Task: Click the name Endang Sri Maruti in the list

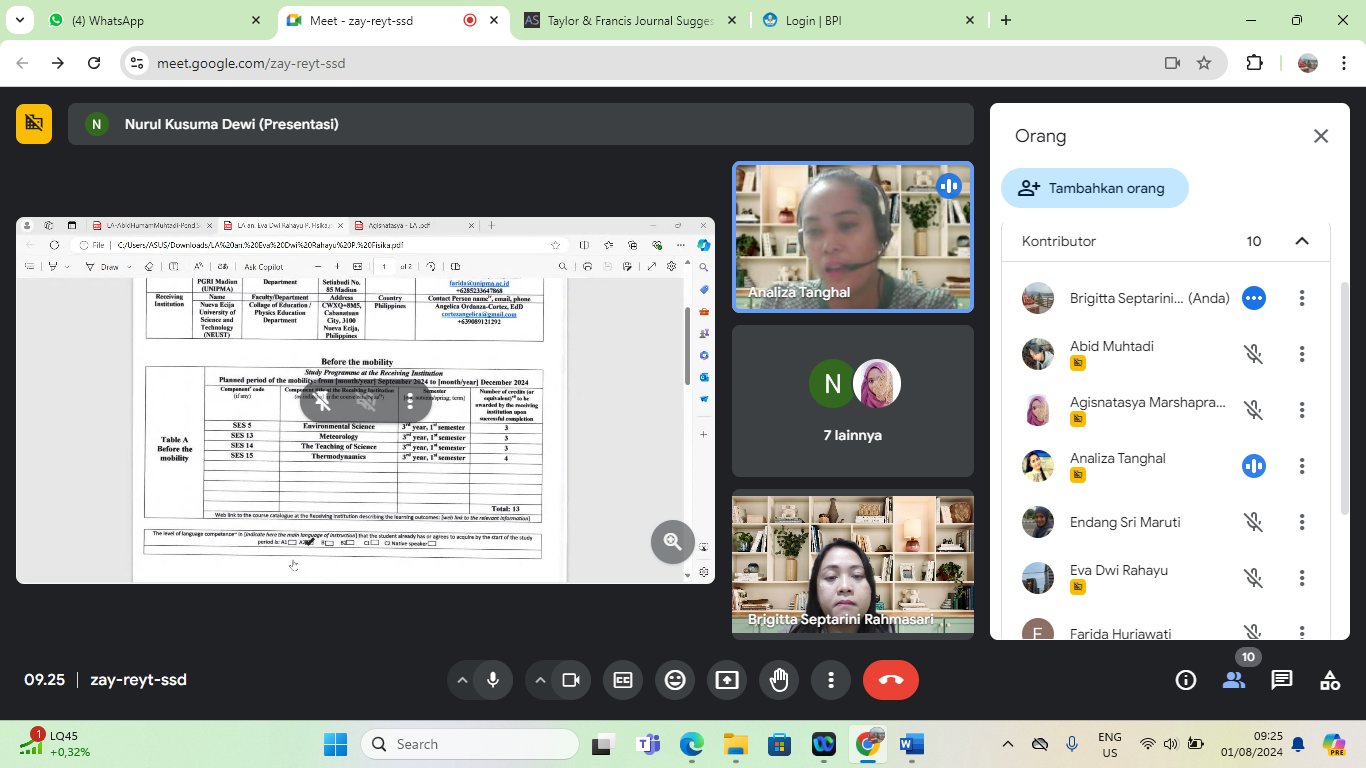Action: pos(1125,522)
